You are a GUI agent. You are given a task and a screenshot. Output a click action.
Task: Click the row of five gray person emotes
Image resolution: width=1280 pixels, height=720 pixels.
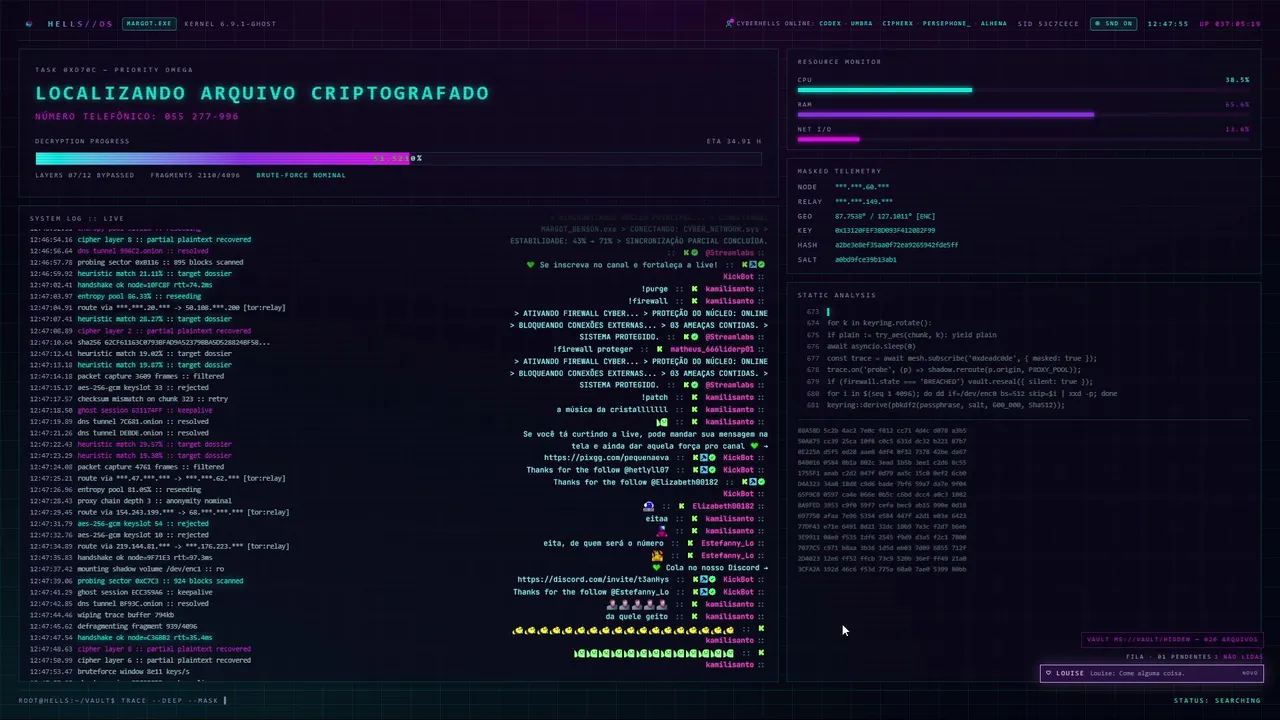637,604
